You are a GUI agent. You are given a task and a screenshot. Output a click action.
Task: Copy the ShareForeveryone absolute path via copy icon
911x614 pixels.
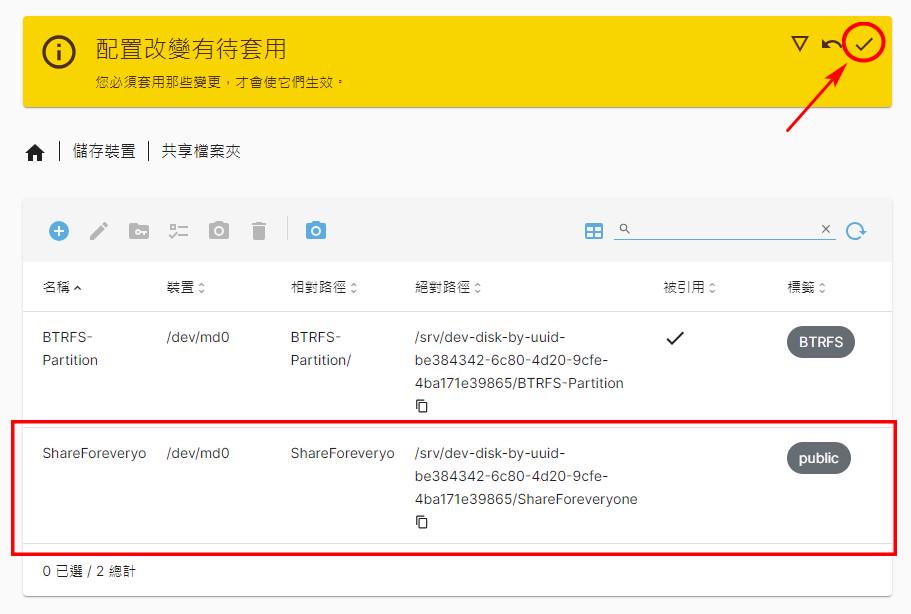(422, 522)
